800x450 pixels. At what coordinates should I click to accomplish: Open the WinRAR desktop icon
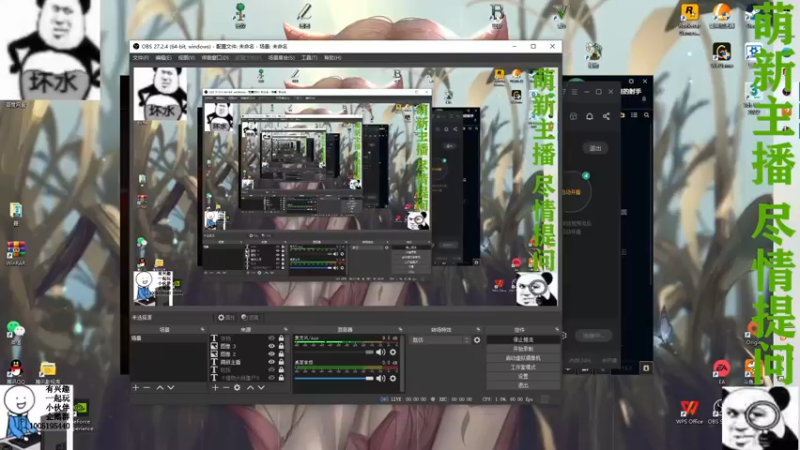coord(16,253)
